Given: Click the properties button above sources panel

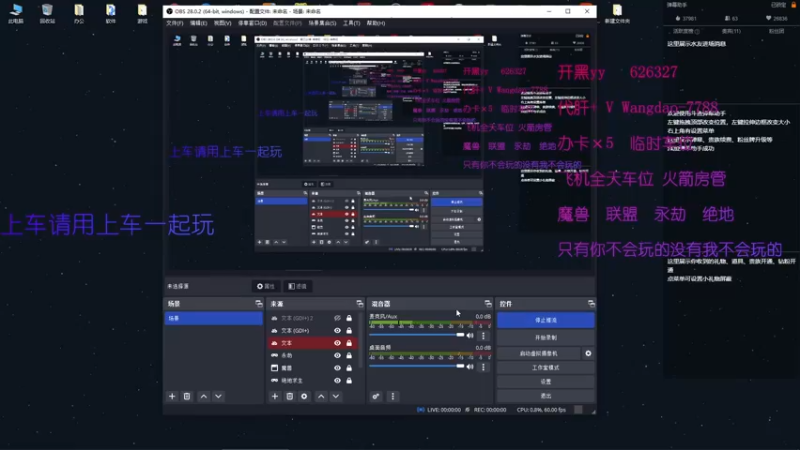Looking at the screenshot, I should 266,286.
